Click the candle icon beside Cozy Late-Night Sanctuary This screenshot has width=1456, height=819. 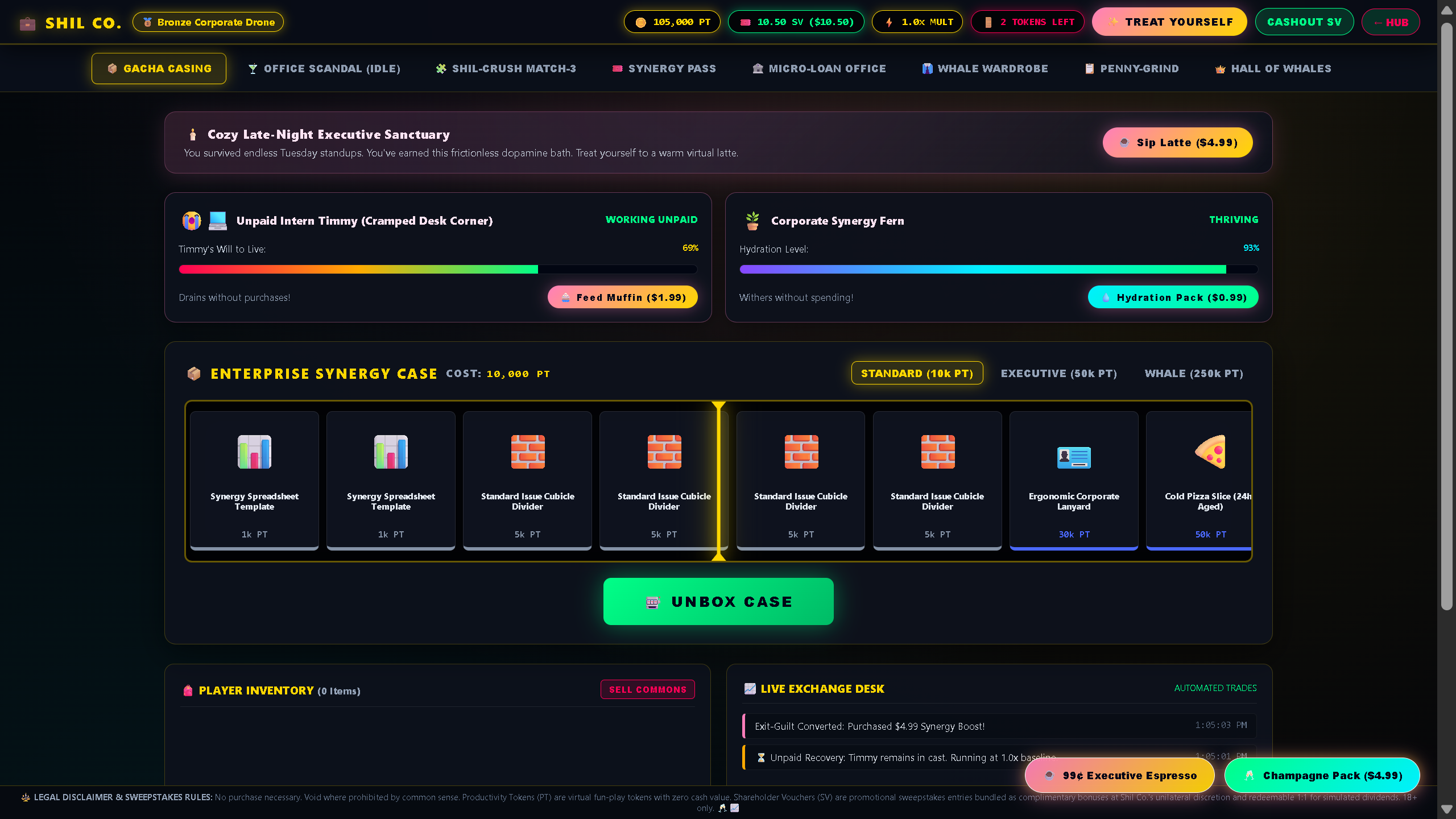tap(193, 135)
